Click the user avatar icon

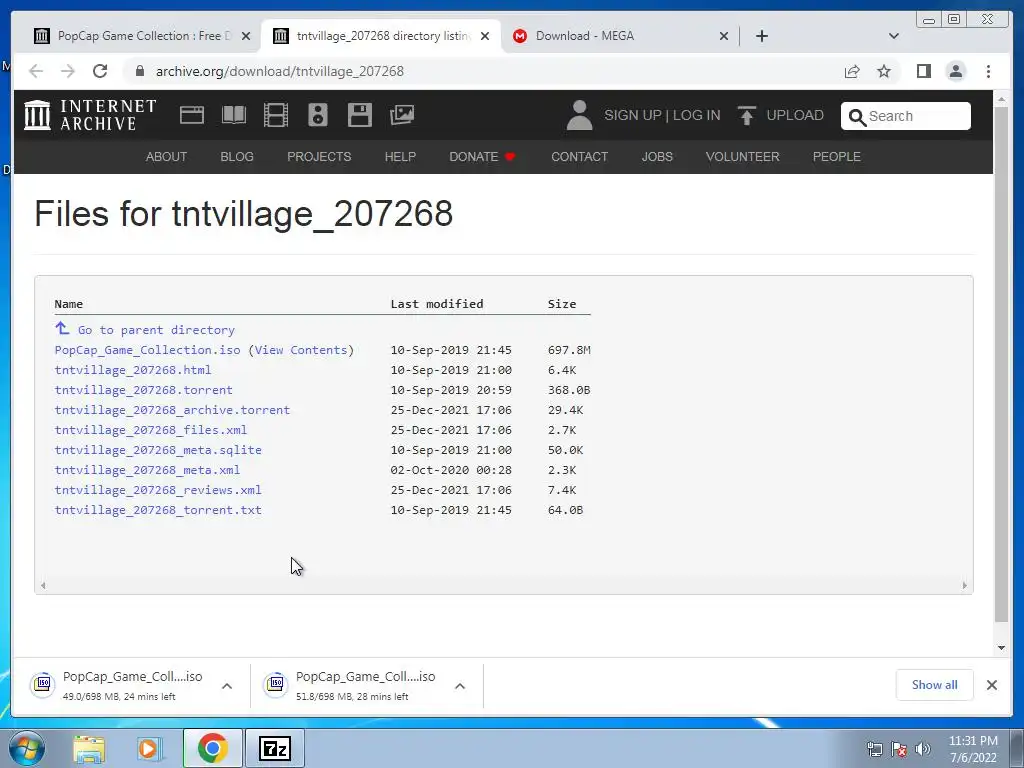coord(579,115)
